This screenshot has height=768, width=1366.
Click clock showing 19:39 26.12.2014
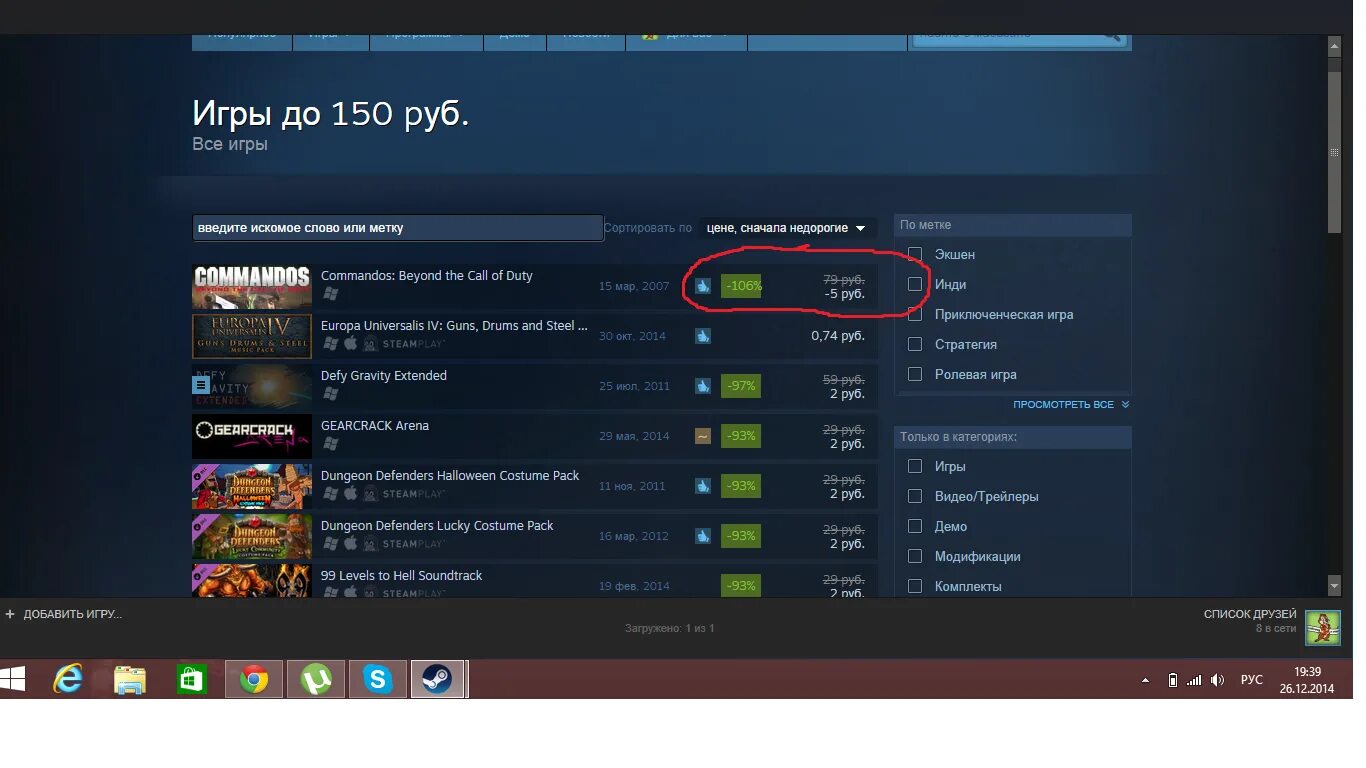point(1307,680)
